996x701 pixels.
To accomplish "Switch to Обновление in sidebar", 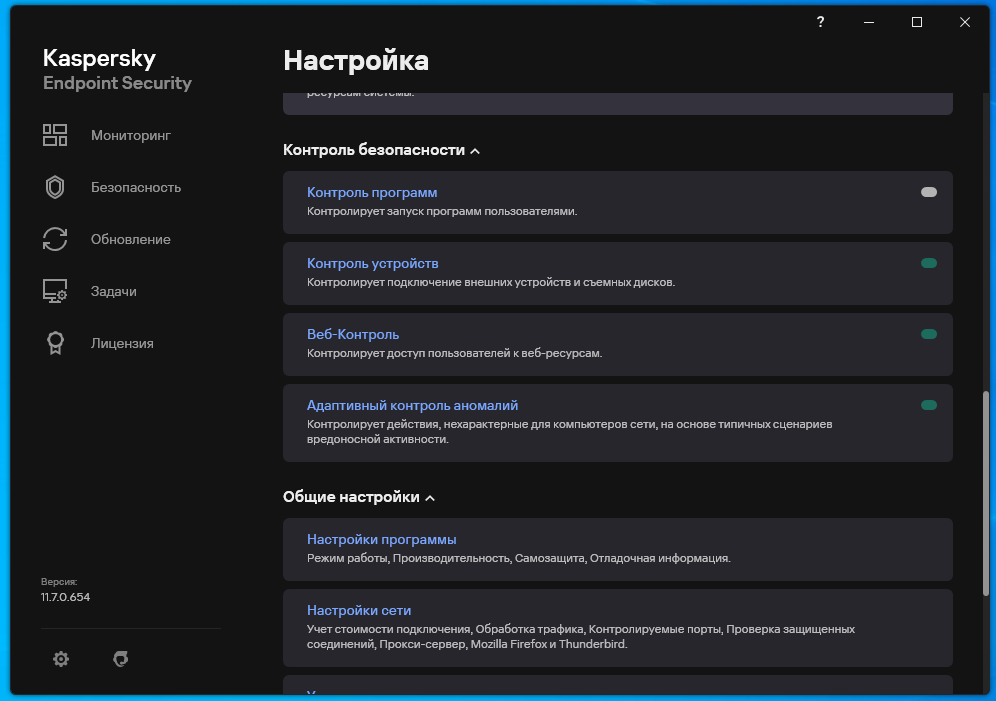I will [131, 239].
